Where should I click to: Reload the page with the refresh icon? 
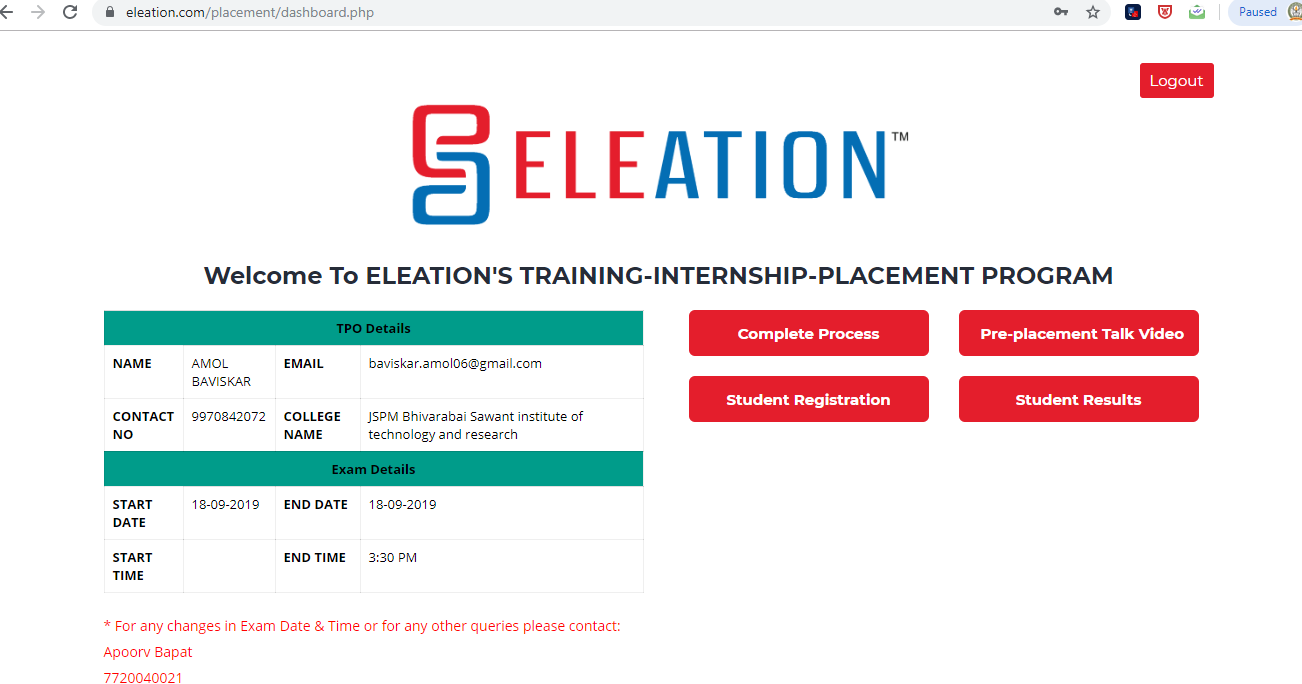[x=70, y=12]
